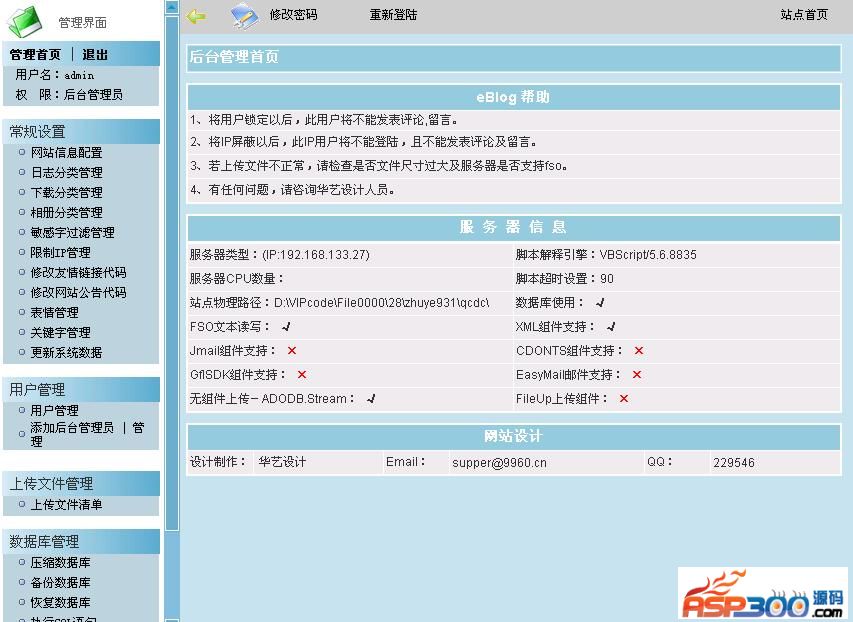Click the 数据库管理 section header
853x622 pixels.
82,541
